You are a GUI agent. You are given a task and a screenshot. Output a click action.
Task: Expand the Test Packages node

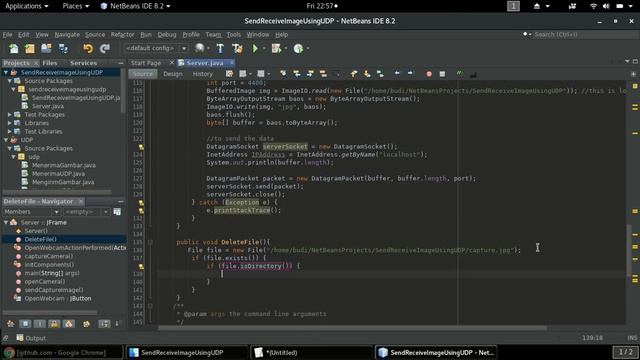pyautogui.click(x=10, y=115)
